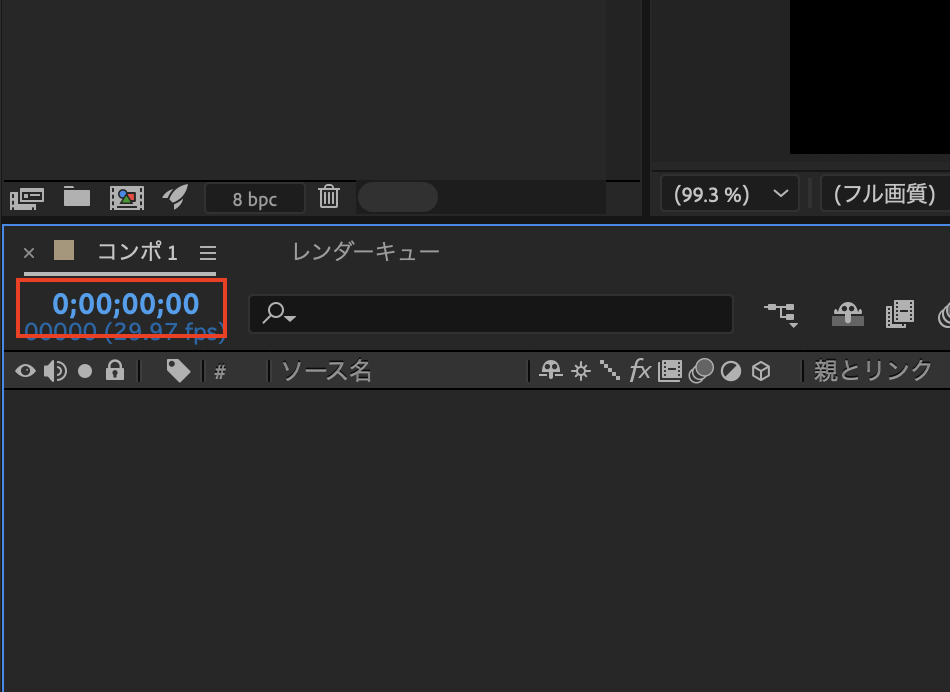Toggle the eye video visibility column
The image size is (950, 692).
point(25,372)
